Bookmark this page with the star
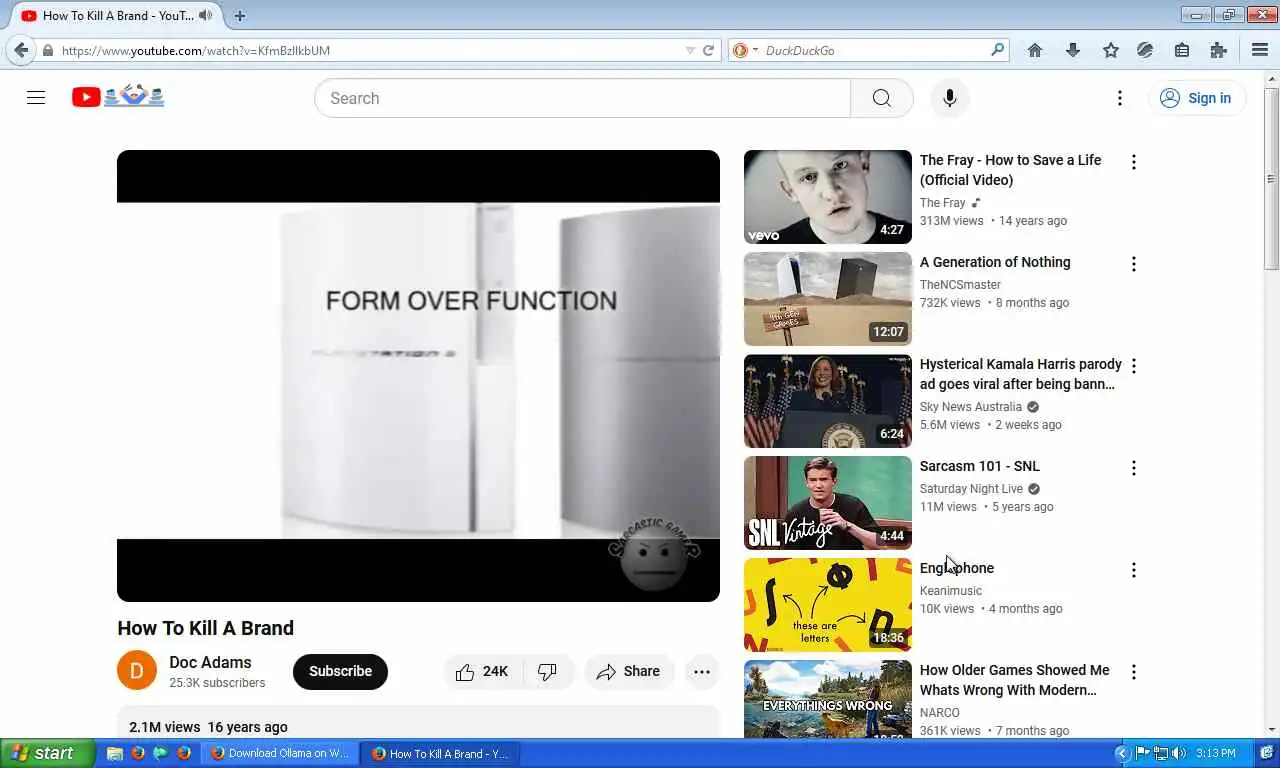 click(1111, 50)
